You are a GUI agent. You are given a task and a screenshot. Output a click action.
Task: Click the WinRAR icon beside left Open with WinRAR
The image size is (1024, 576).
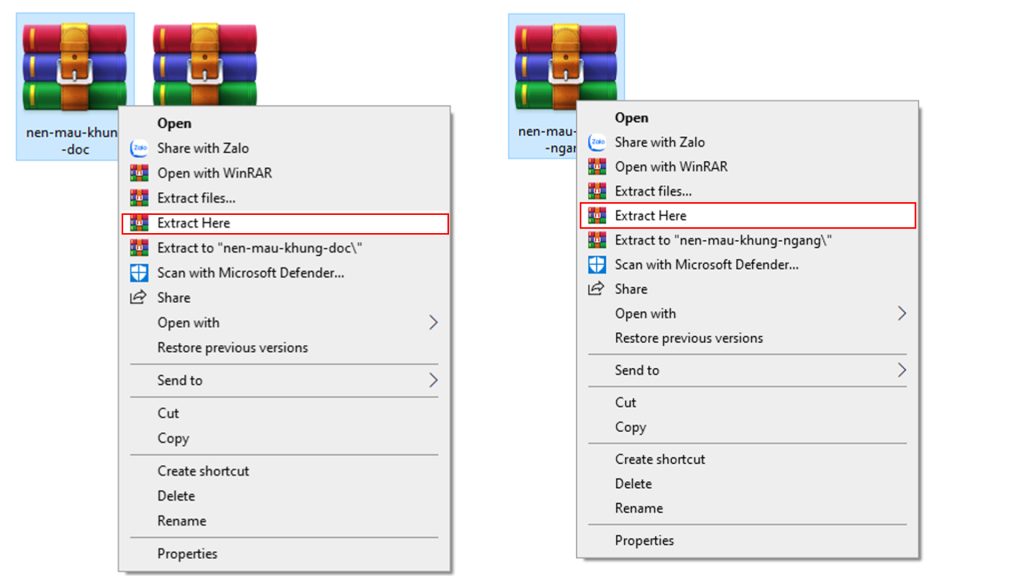click(139, 173)
